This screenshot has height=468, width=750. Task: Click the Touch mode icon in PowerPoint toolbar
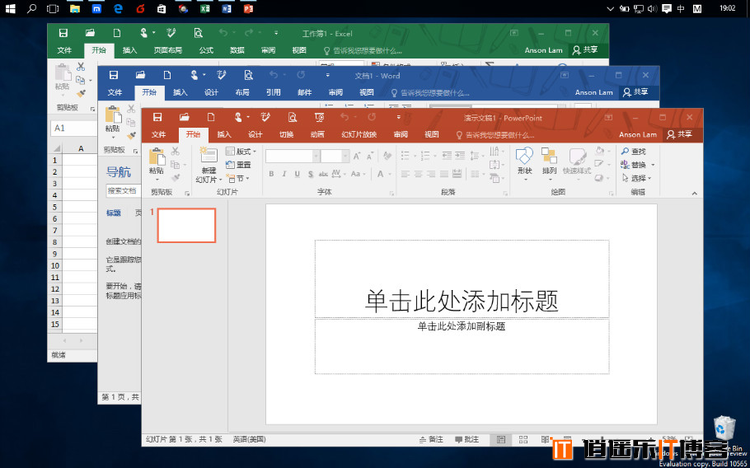click(x=239, y=117)
